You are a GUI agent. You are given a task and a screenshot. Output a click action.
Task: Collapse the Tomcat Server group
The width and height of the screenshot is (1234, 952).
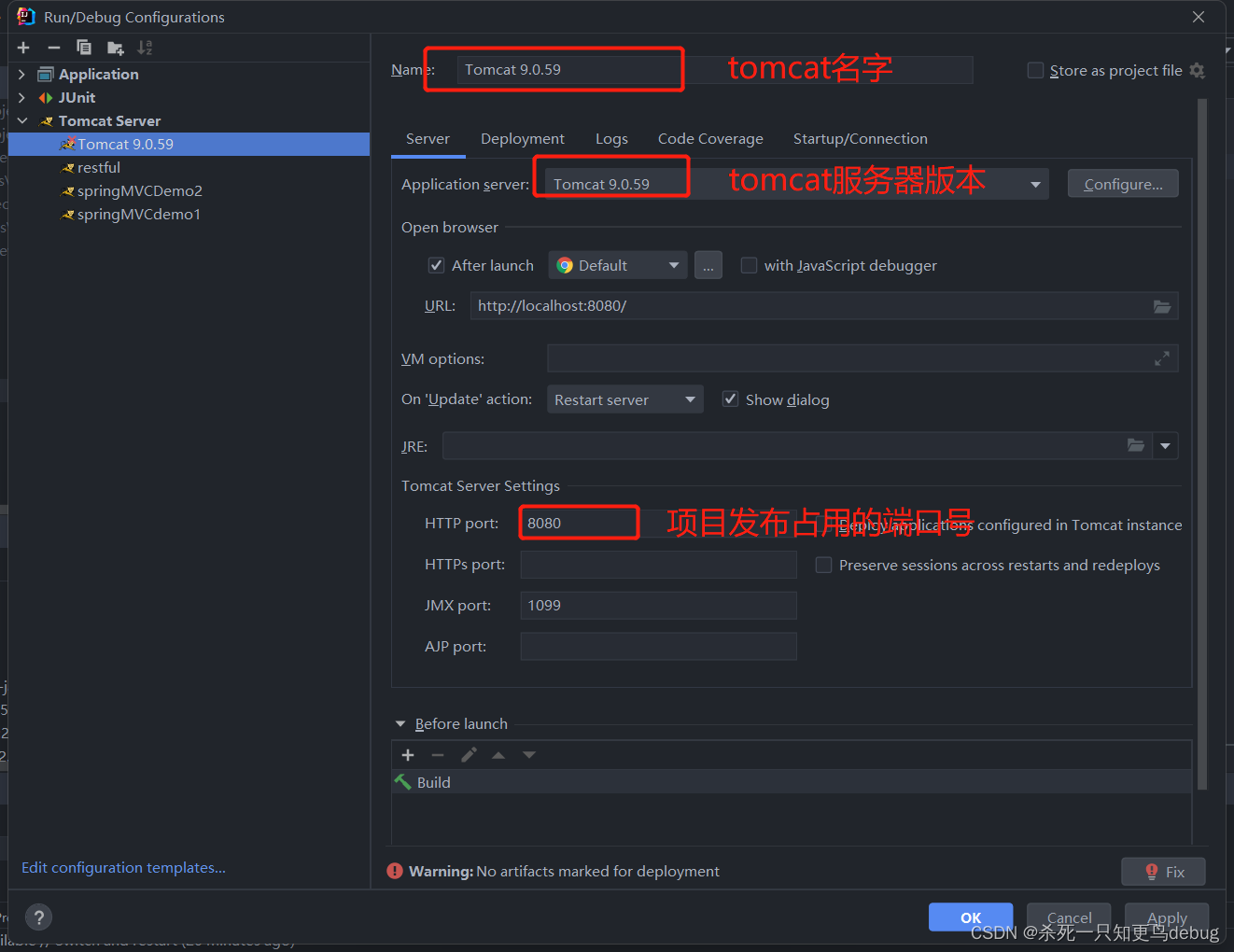pyautogui.click(x=21, y=120)
